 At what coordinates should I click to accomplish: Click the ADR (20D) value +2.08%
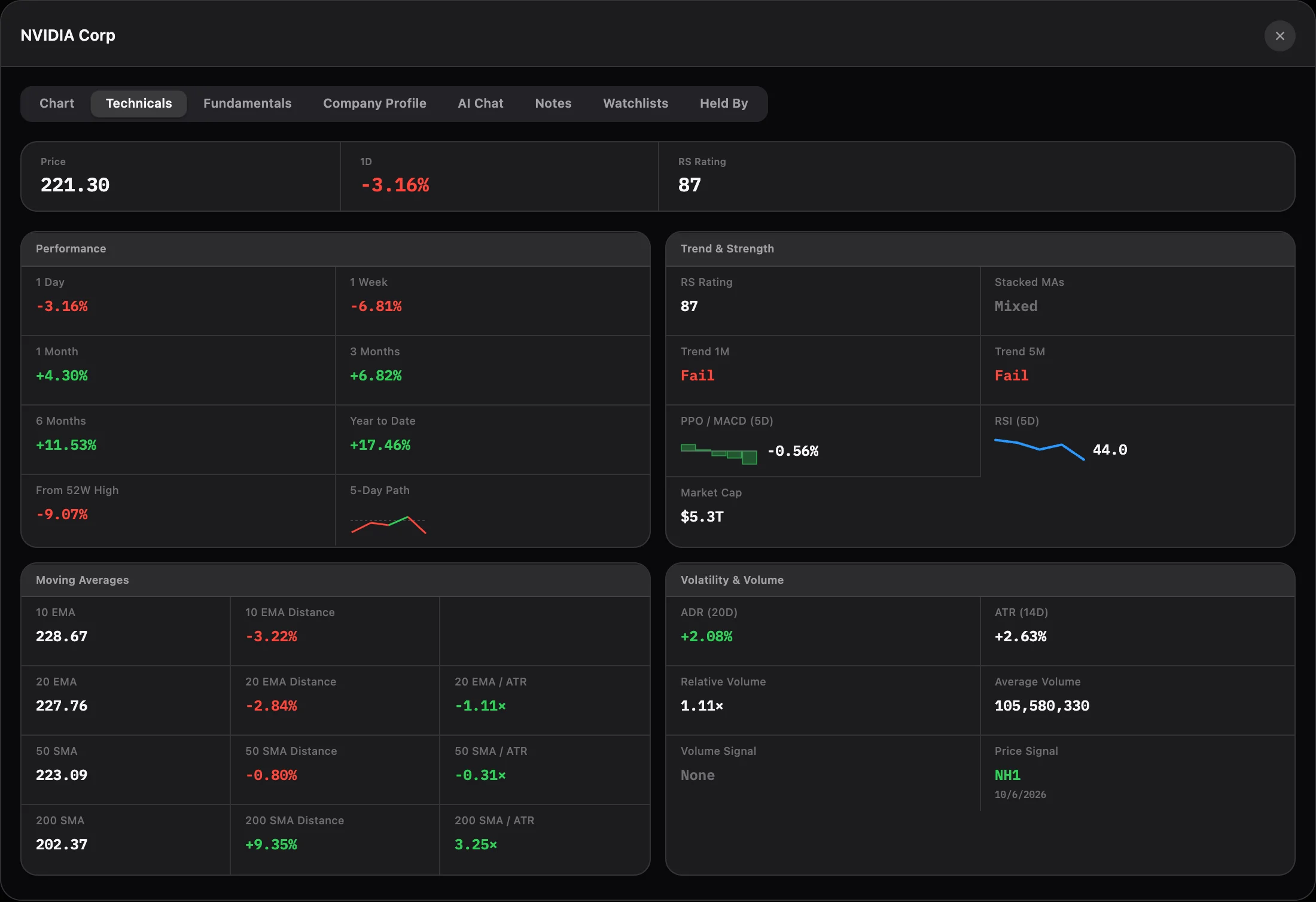[x=706, y=636]
